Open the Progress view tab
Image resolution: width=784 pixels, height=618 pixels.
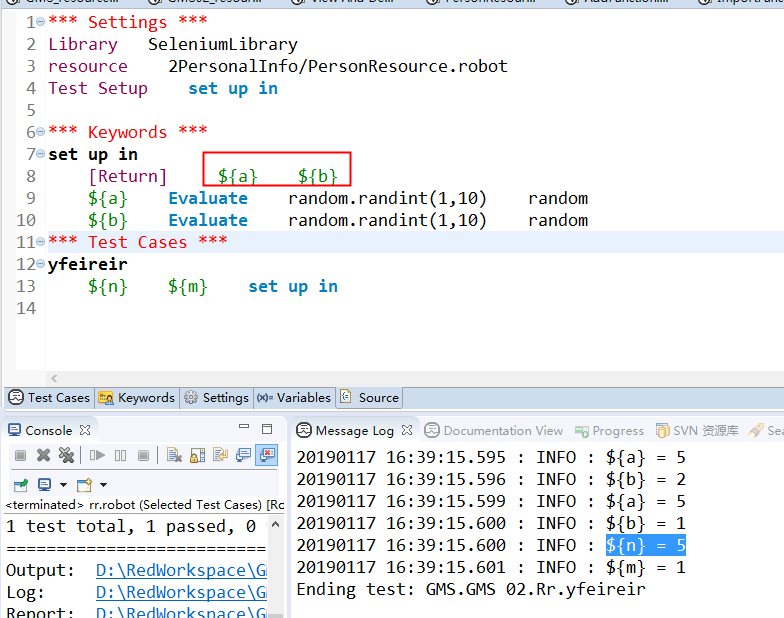click(x=609, y=430)
